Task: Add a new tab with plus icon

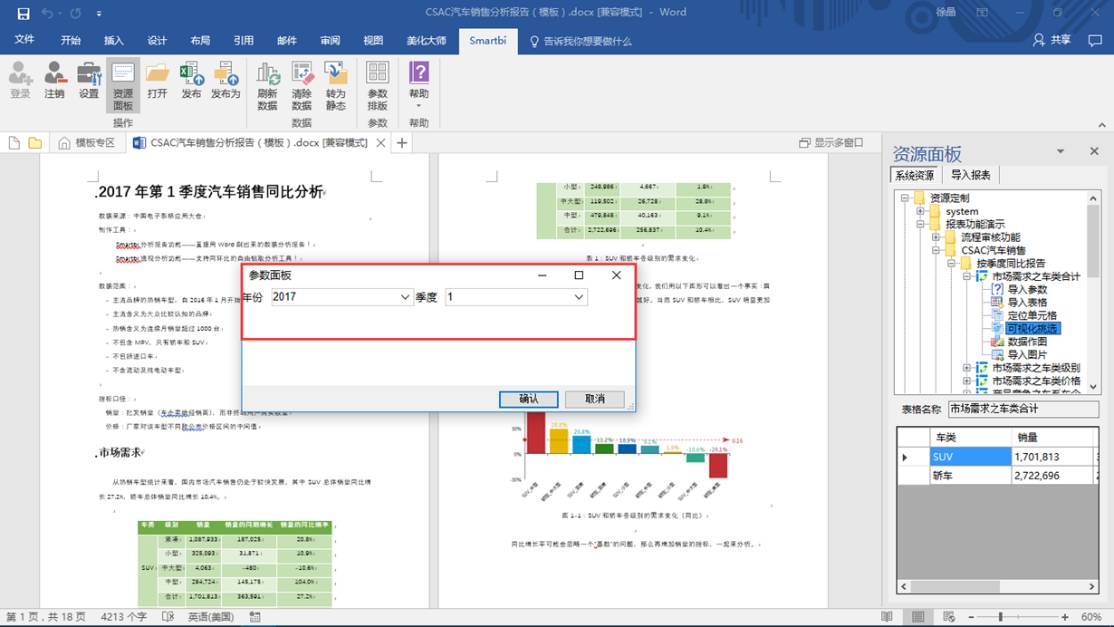Action: (x=401, y=143)
